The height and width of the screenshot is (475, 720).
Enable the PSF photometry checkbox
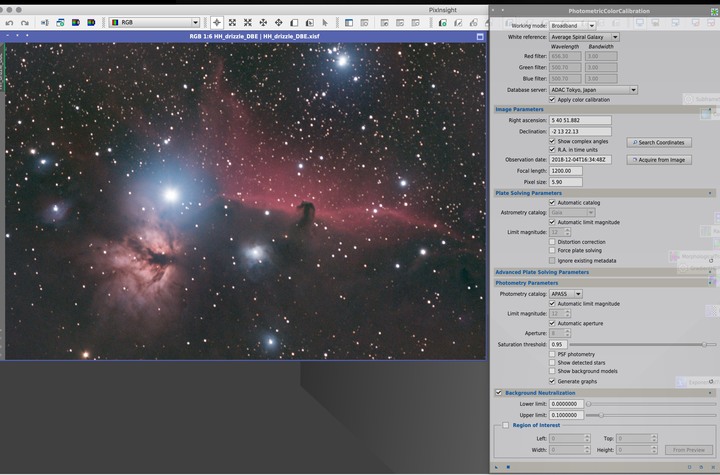click(x=553, y=354)
